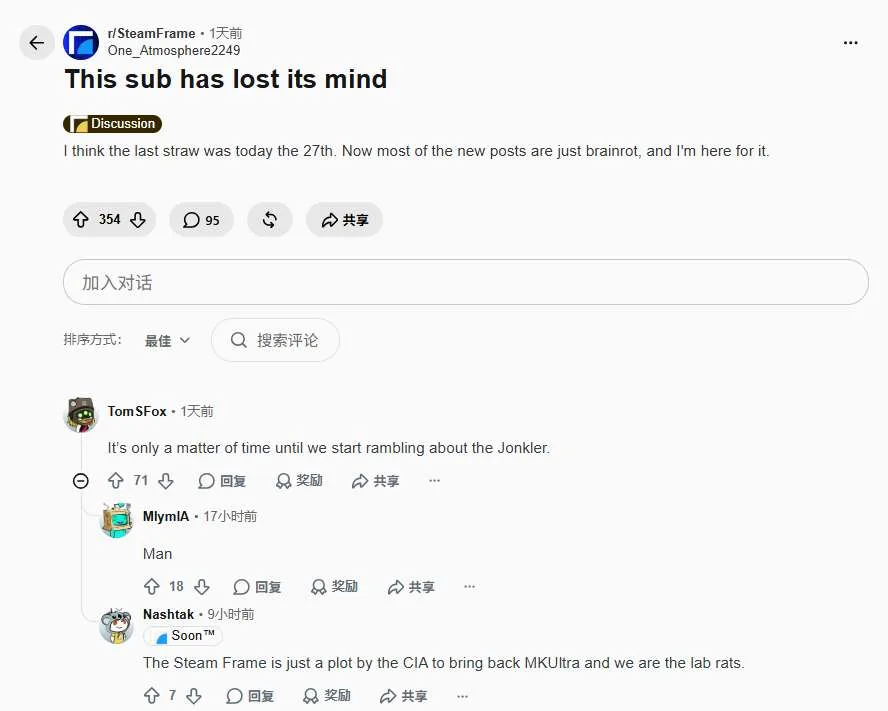Open One_Atmosphere2249 user profile
This screenshot has width=888, height=711.
point(174,50)
